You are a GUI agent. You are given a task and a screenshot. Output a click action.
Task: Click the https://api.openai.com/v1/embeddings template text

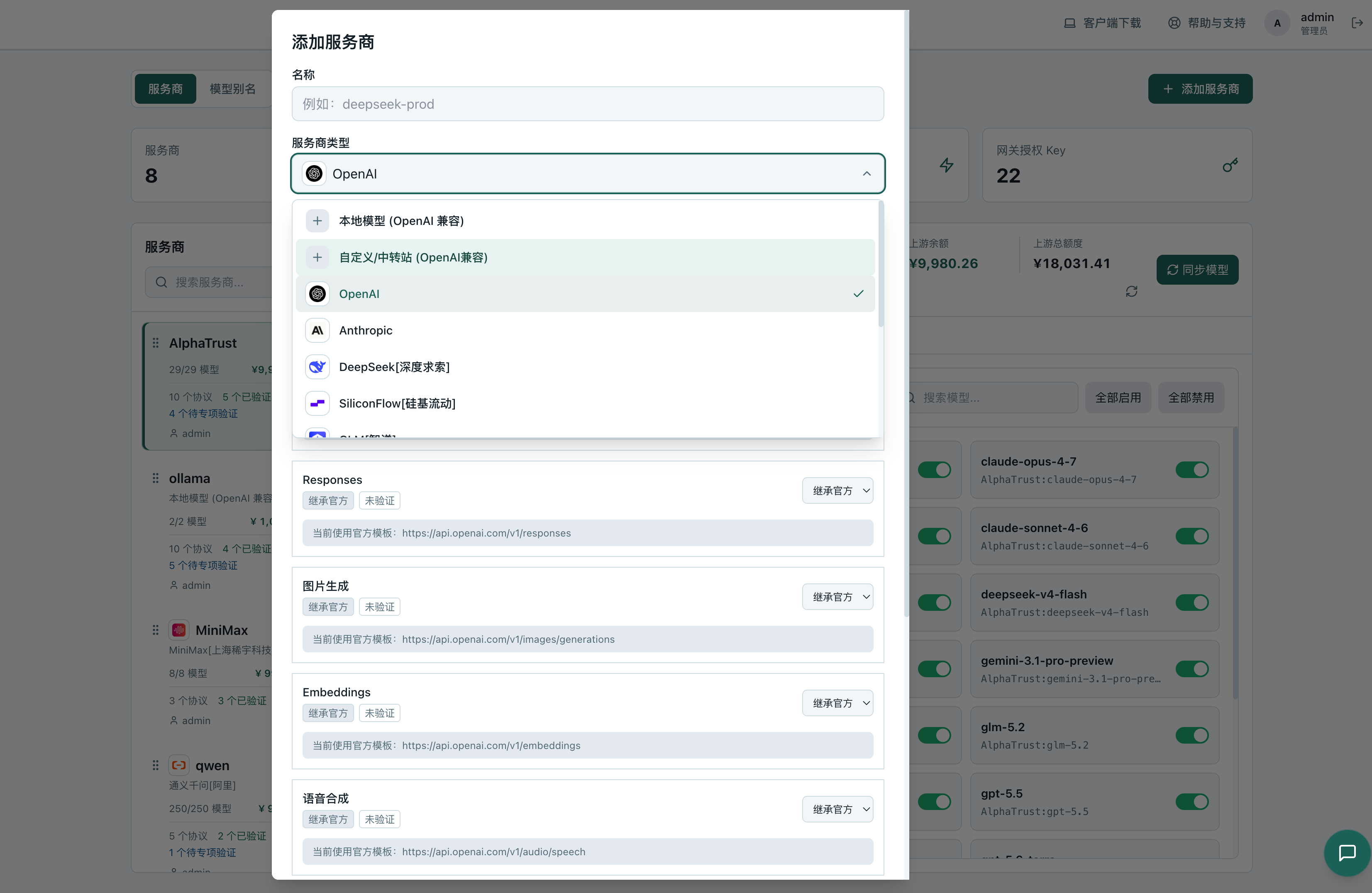pyautogui.click(x=491, y=745)
